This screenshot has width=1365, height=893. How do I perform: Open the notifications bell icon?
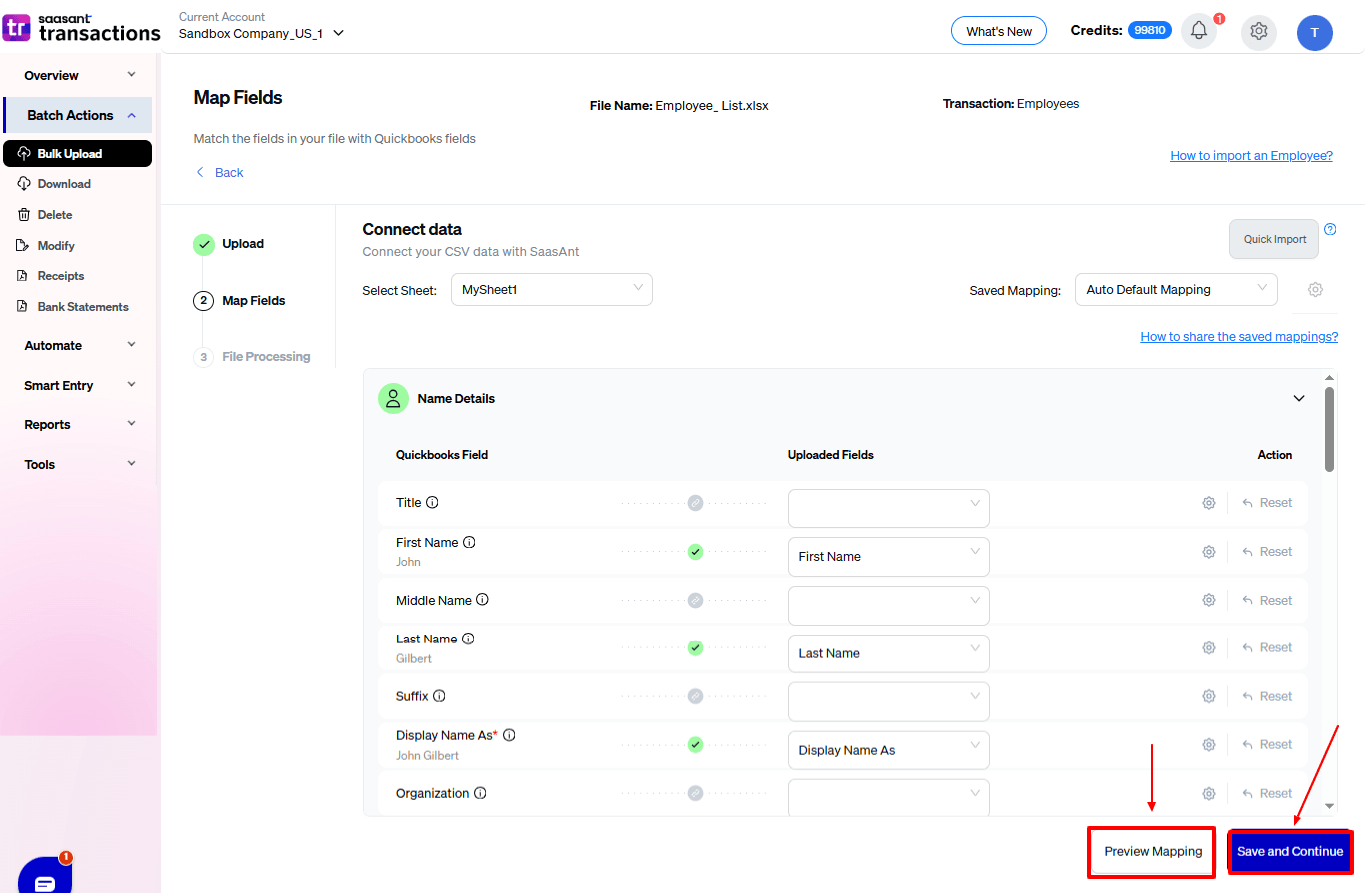click(x=1199, y=31)
